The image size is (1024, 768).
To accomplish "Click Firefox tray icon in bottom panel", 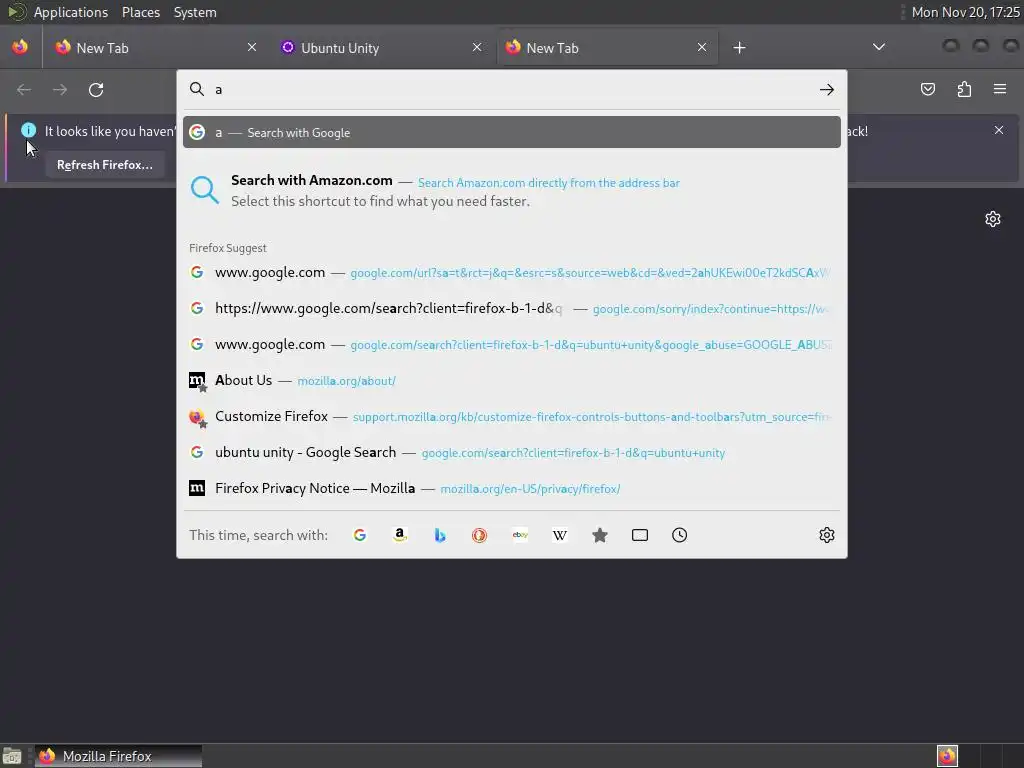I will coord(947,756).
